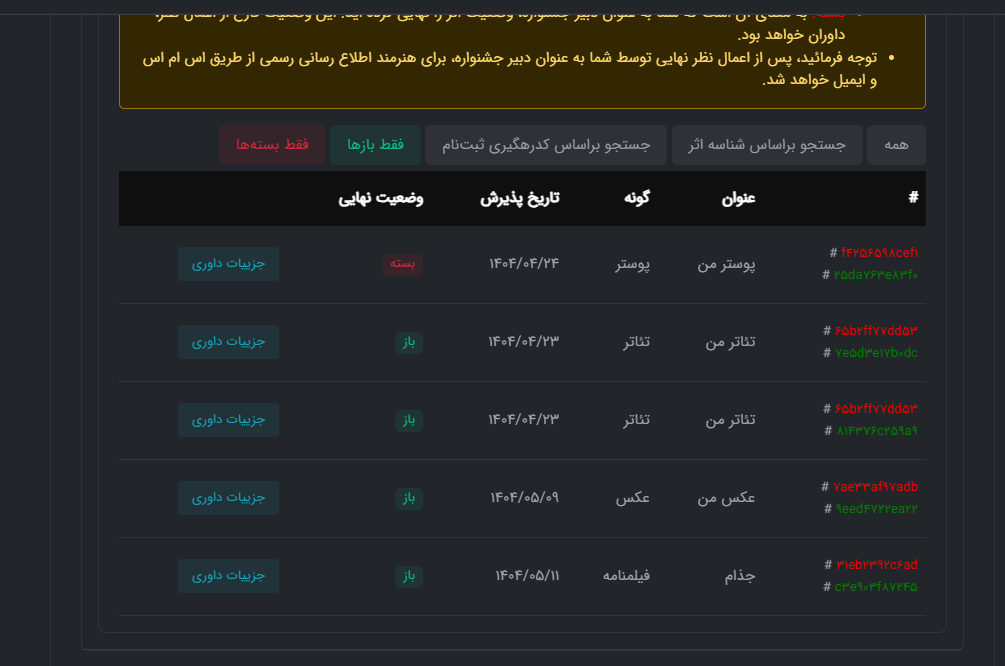Click the تاریخ پذیرش column header

pyautogui.click(x=519, y=198)
